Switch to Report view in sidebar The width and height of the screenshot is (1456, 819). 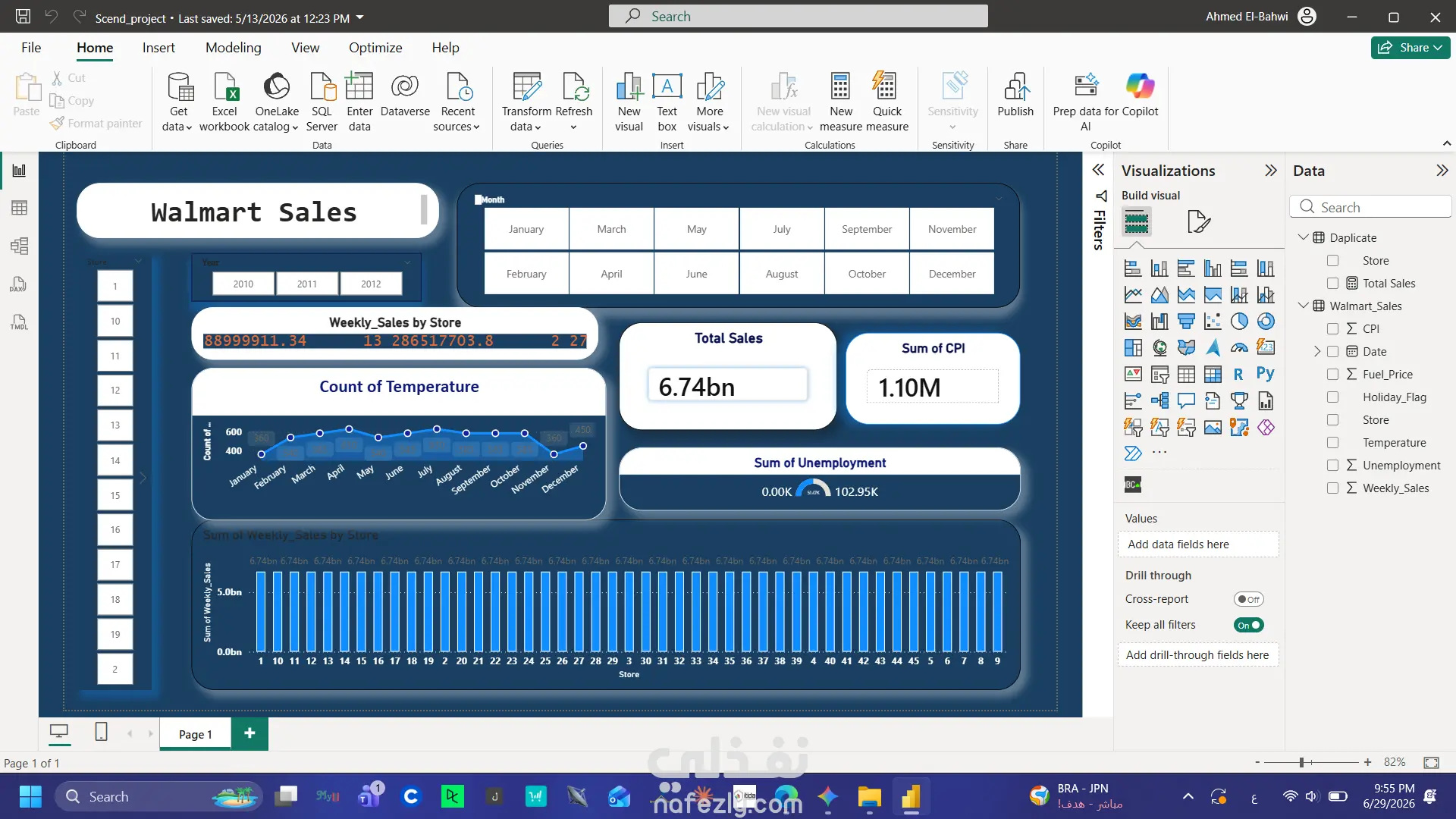[x=19, y=171]
